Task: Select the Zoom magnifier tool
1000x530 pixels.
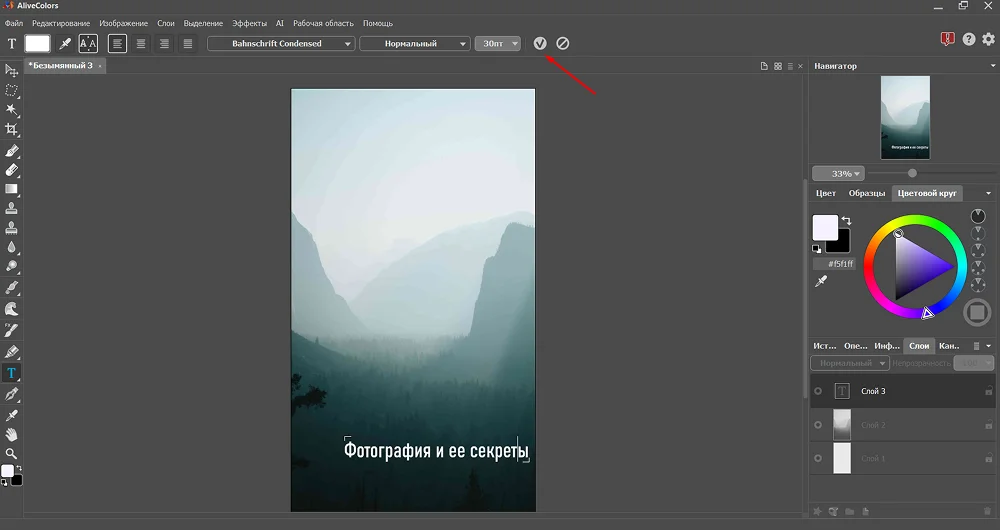Action: (11, 454)
